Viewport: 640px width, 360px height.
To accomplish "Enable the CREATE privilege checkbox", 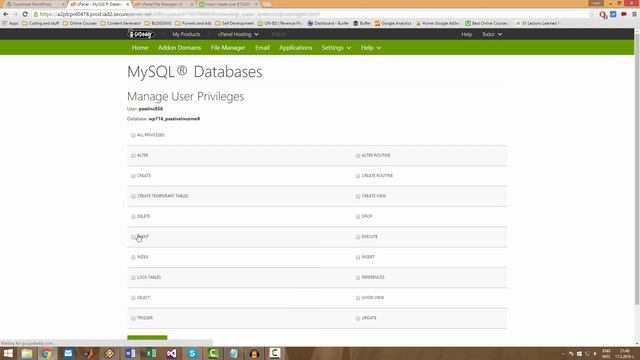I will click(133, 176).
